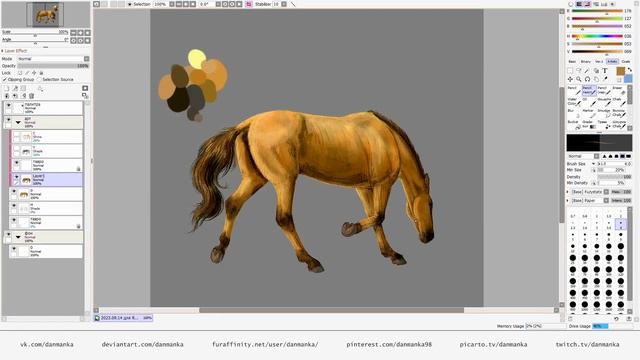
Task: Create a new layer in layer panel
Action: [x=7, y=88]
